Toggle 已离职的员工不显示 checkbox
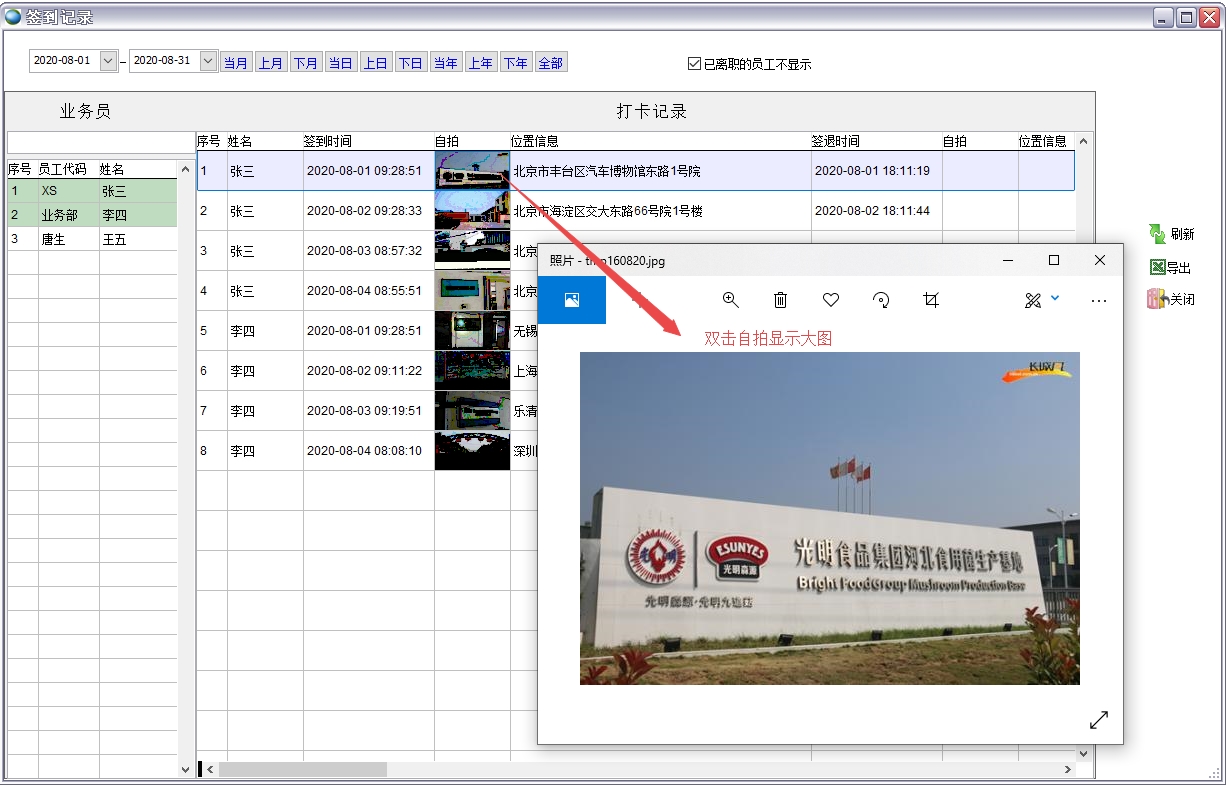Viewport: 1227px width, 790px height. click(695, 64)
